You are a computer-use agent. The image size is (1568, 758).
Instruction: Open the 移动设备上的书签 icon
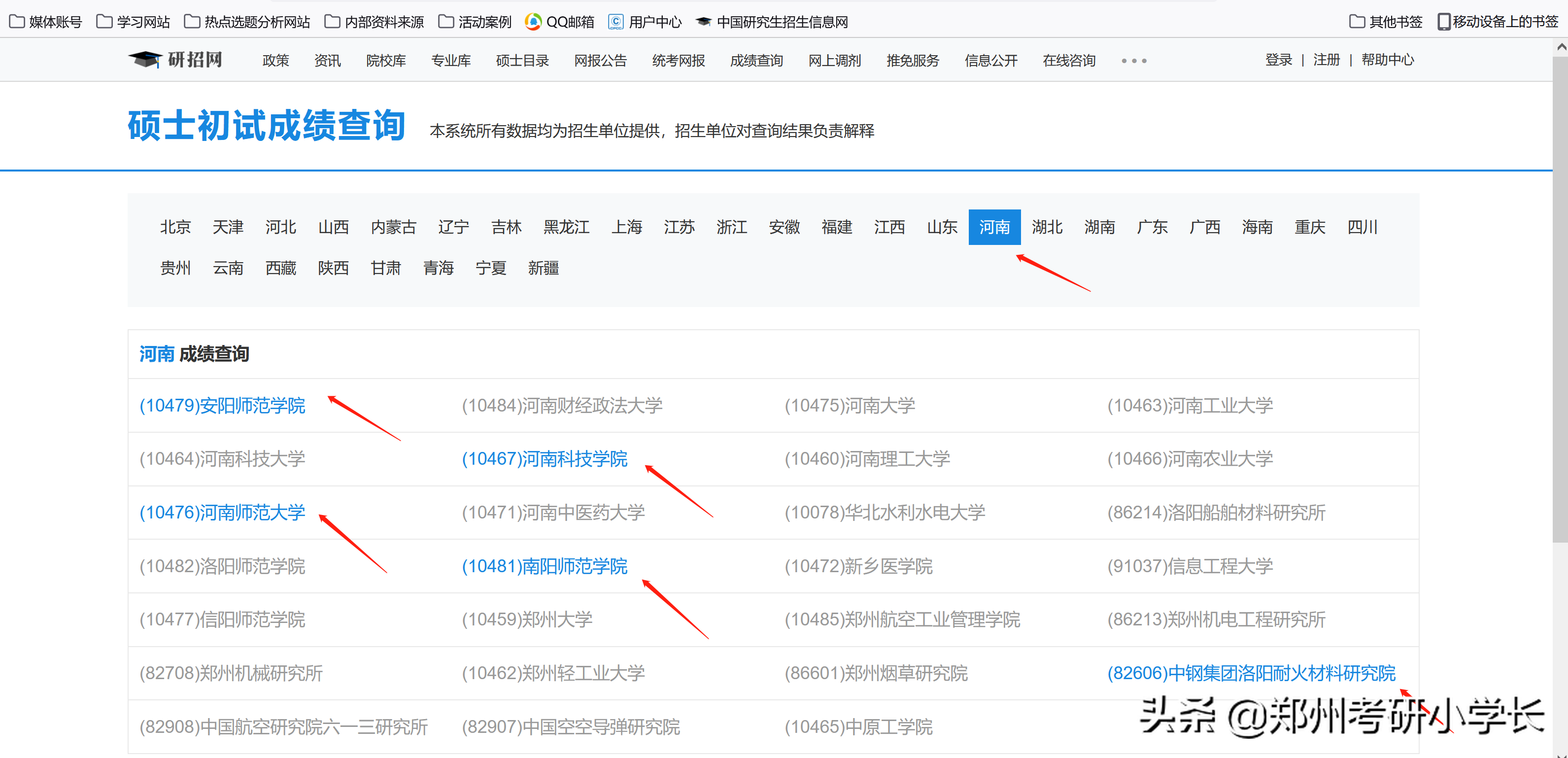(1444, 21)
